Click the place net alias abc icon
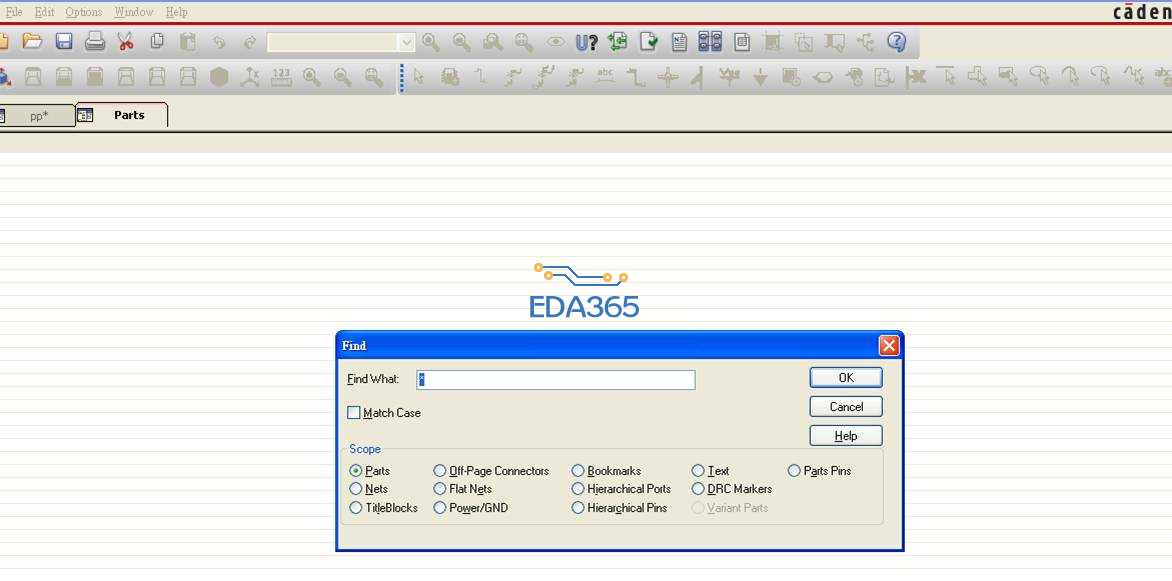The image size is (1172, 581). point(605,76)
